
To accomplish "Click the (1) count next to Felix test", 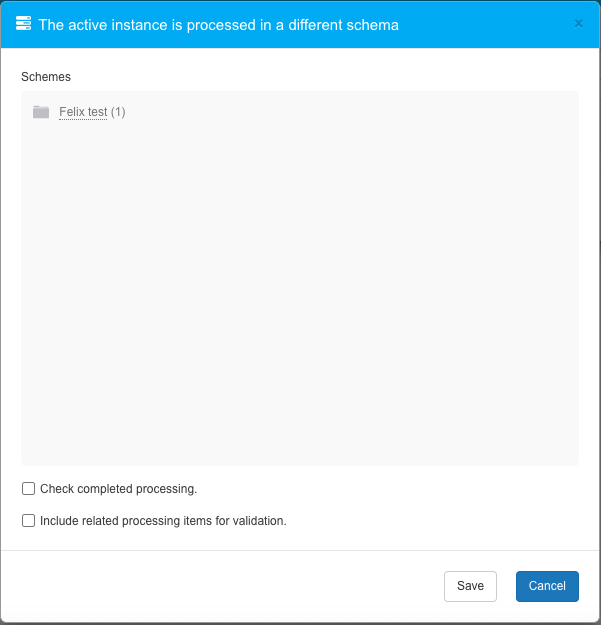I will pos(118,112).
